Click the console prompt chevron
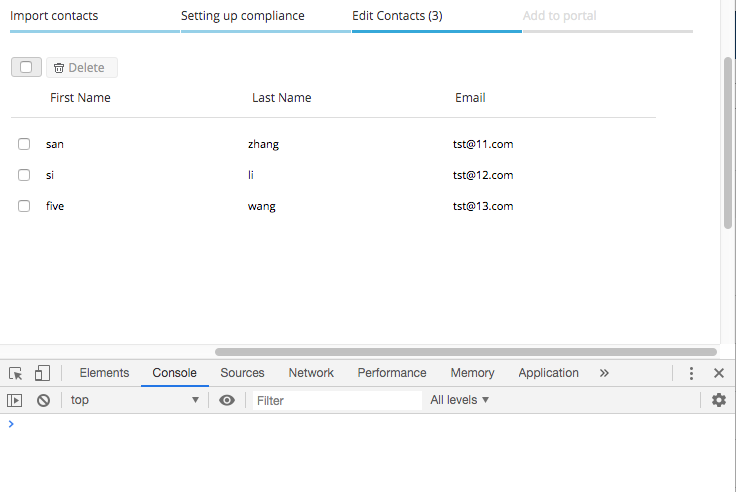 (x=11, y=424)
